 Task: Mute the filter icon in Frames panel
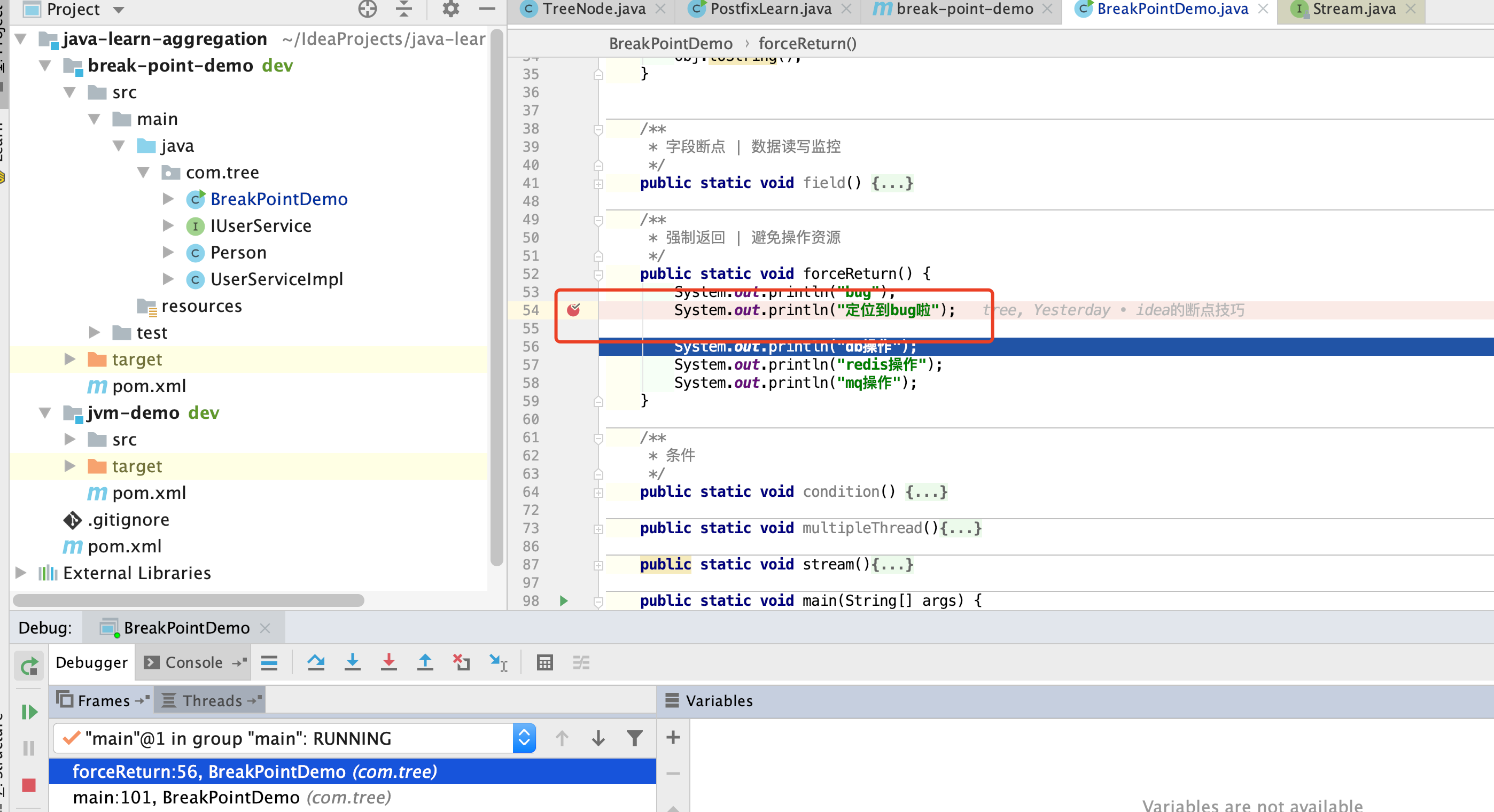point(634,738)
